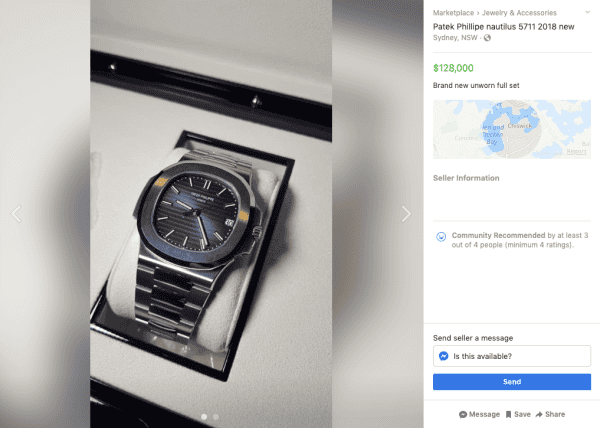This screenshot has width=600, height=428.
Task: Go to the Jewelry & Accessories category
Action: click(x=519, y=13)
